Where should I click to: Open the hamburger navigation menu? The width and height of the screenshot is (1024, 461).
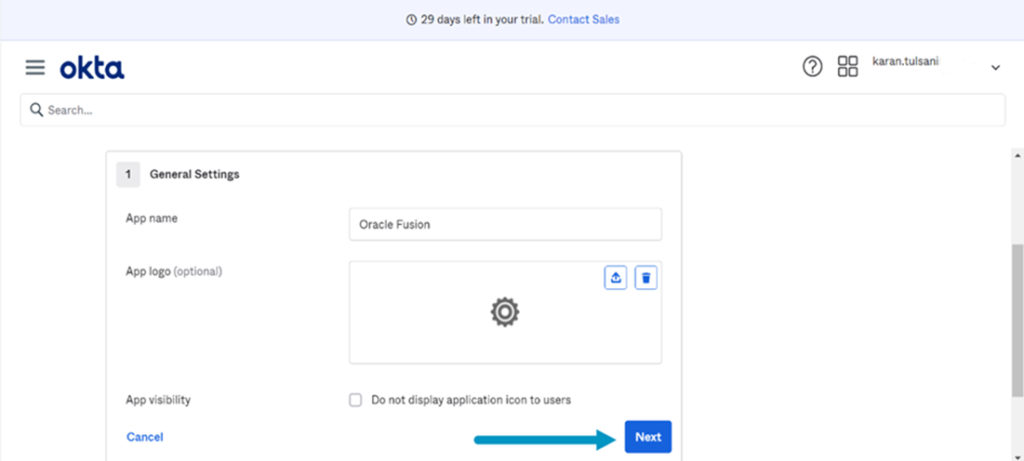pyautogui.click(x=35, y=67)
